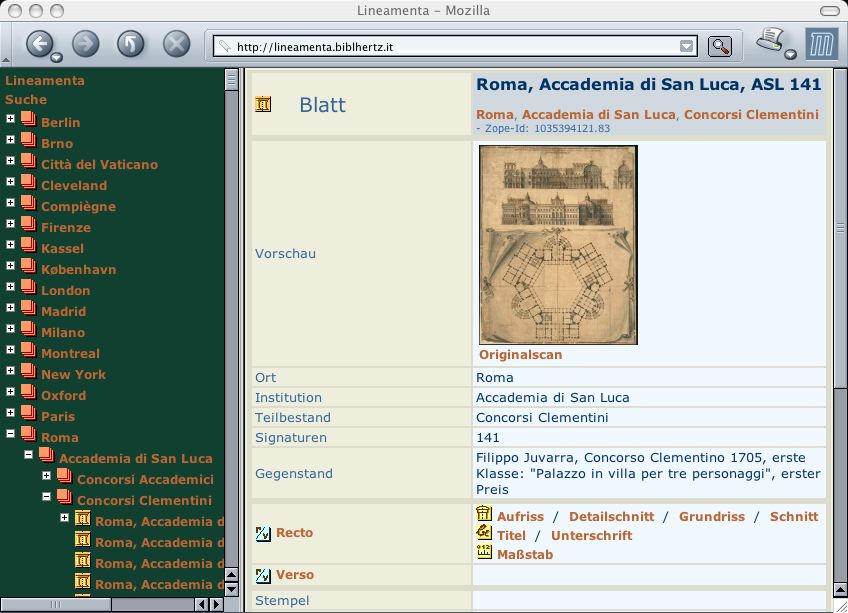Click the Mozilla throbber logo icon

tap(821, 44)
